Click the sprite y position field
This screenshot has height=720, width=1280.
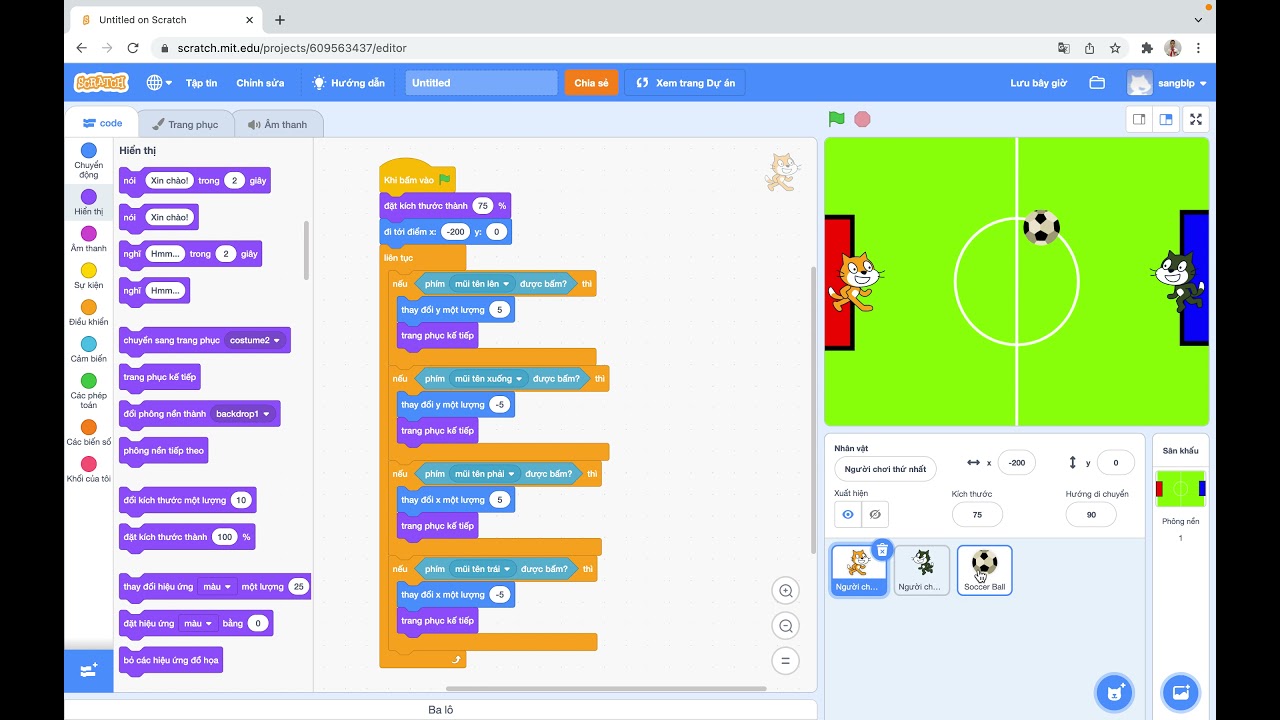coord(1116,463)
